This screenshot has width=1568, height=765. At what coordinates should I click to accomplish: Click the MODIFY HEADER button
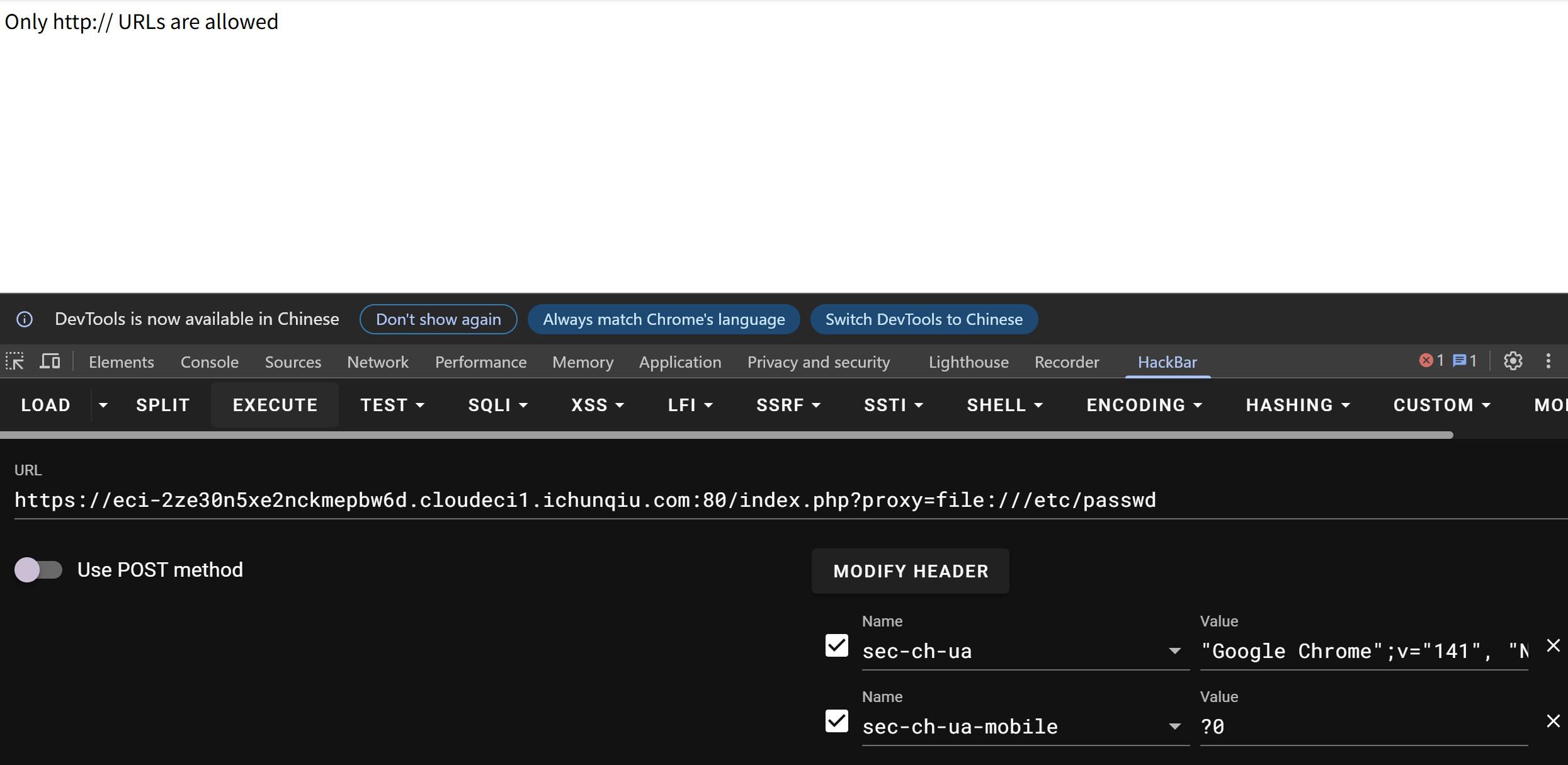pos(910,571)
